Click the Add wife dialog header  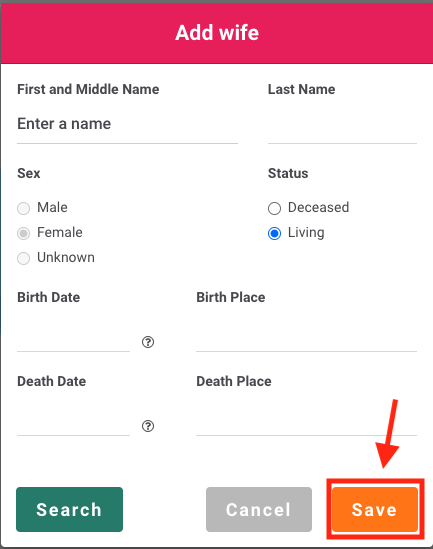(x=217, y=33)
